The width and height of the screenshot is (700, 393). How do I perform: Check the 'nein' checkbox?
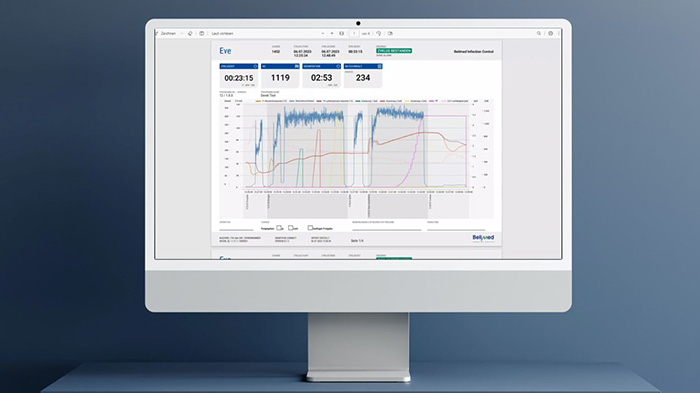point(291,228)
